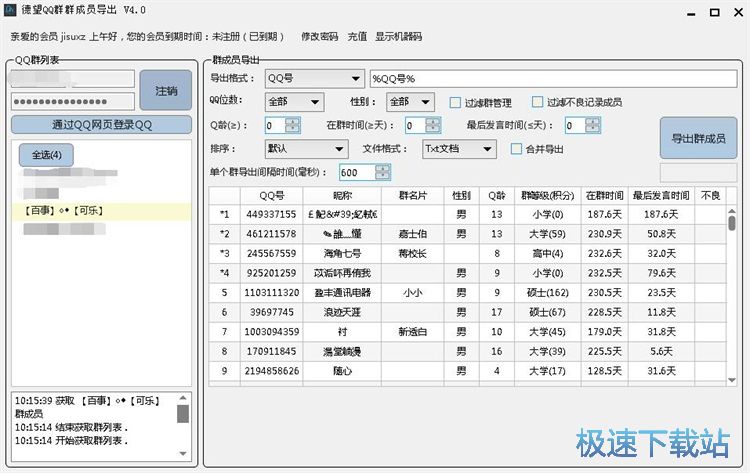Click the 在群时间 column header
Screen dimensions: 750x473
tap(605, 195)
